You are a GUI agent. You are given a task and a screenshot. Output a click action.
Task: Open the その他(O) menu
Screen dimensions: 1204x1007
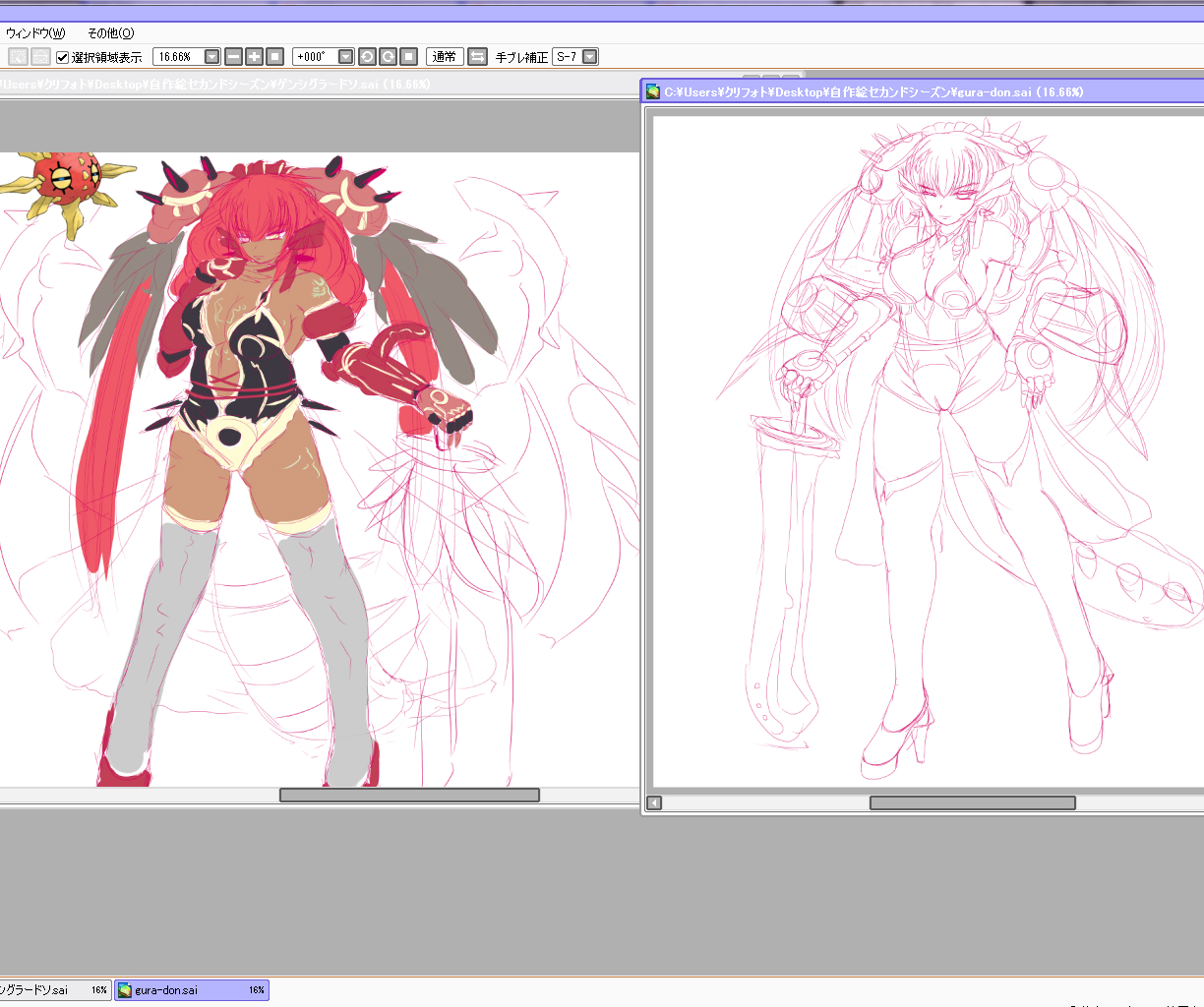pos(110,32)
